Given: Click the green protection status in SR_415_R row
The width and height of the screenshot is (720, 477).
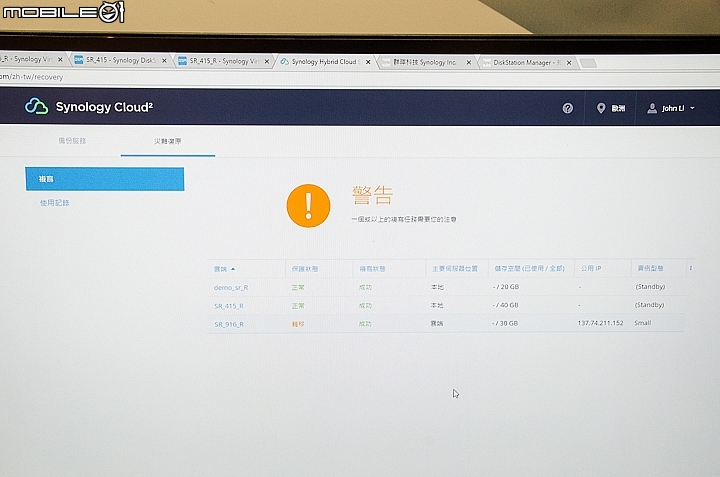Looking at the screenshot, I should (298, 306).
